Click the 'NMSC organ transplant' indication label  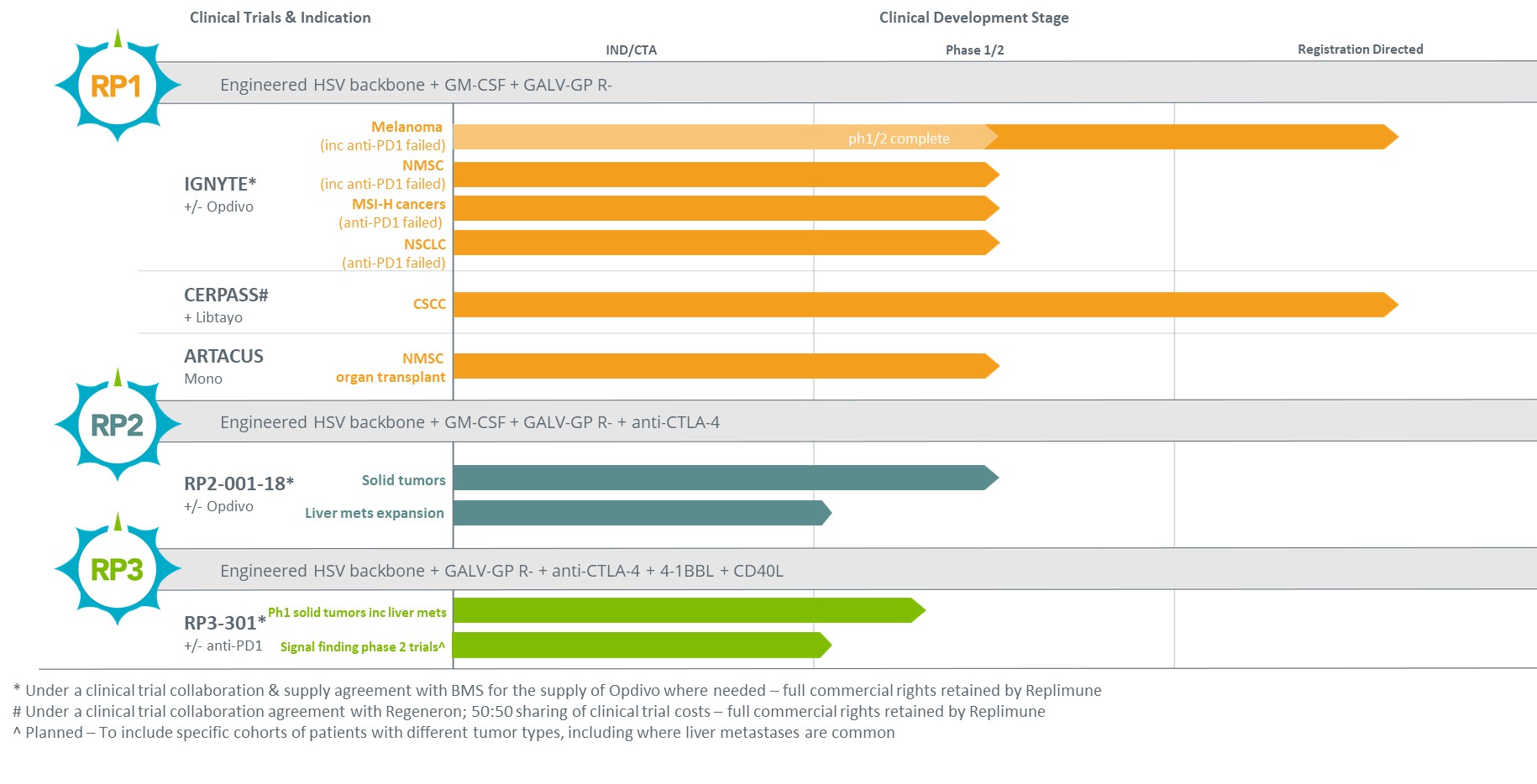click(391, 368)
